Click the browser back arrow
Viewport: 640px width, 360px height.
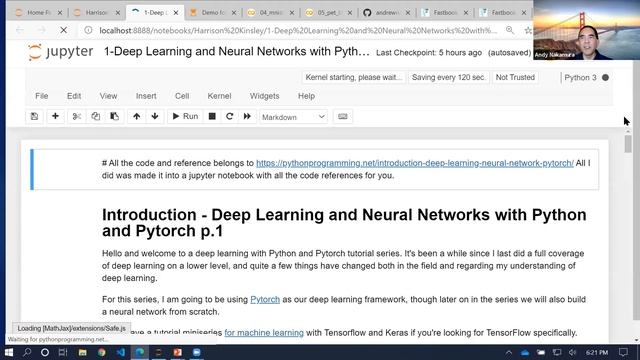20,30
